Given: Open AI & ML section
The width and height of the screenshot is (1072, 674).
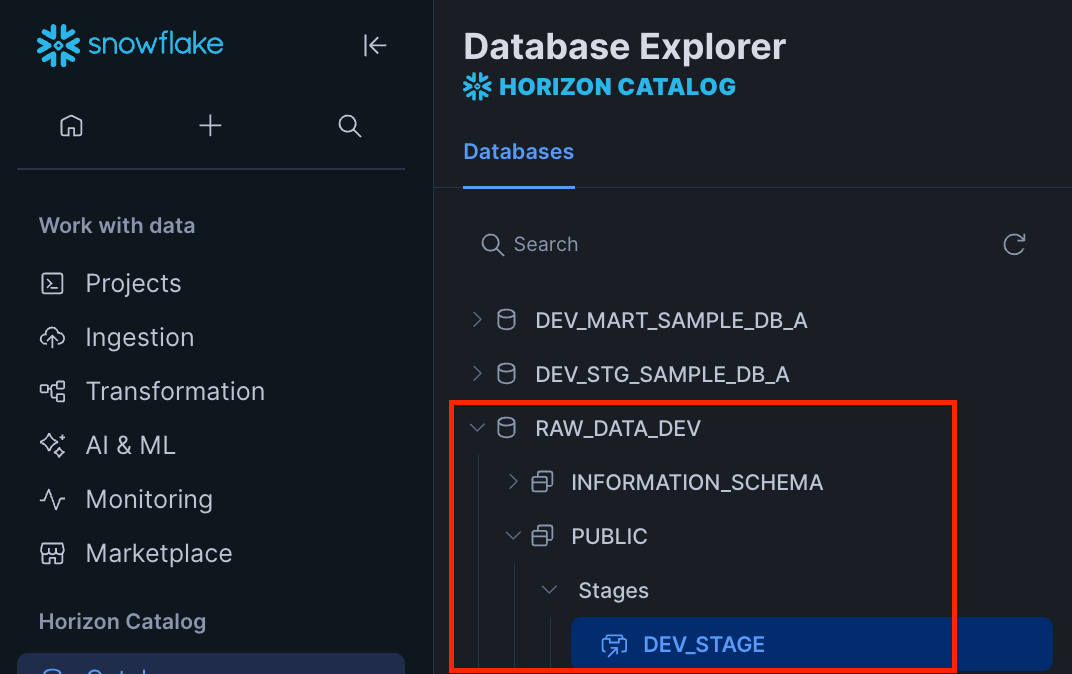Looking at the screenshot, I should 130,446.
